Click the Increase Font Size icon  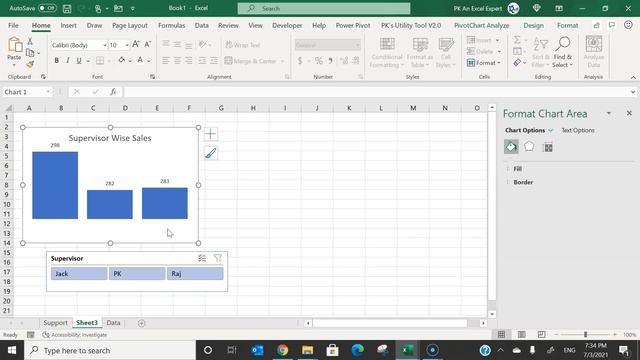tap(136, 44)
